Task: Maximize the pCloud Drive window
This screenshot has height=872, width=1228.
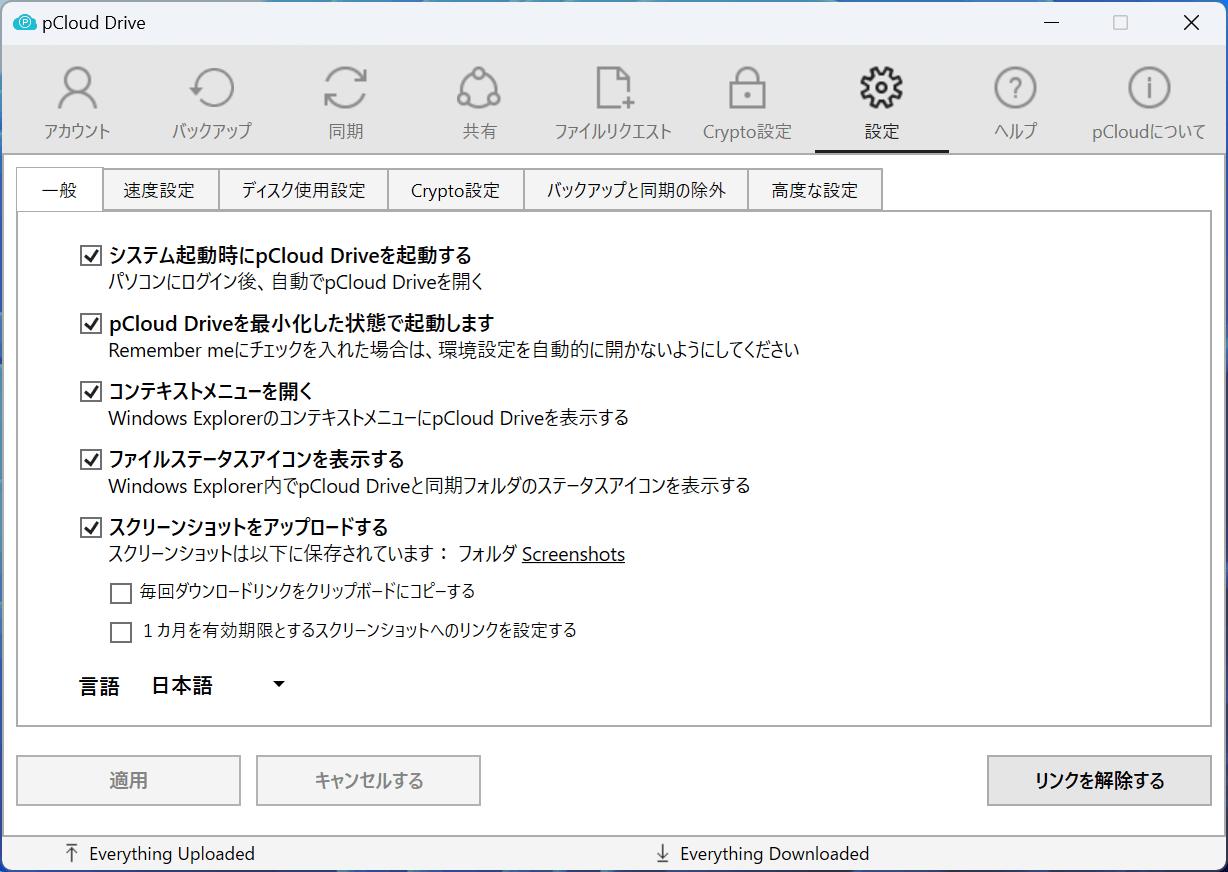Action: [1120, 22]
